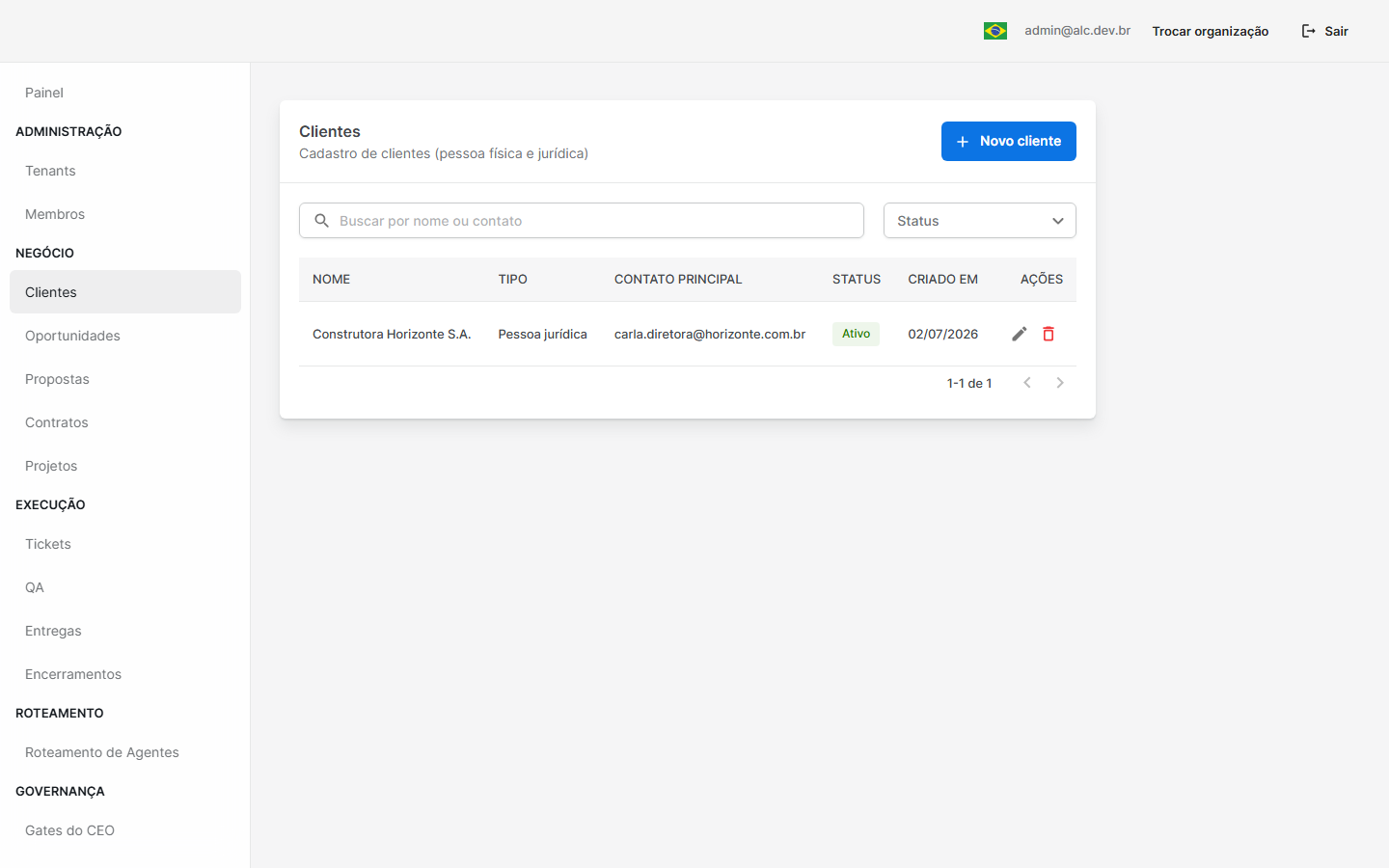This screenshot has height=868, width=1389.
Task: Click the Brazil flag language icon
Action: click(995, 31)
